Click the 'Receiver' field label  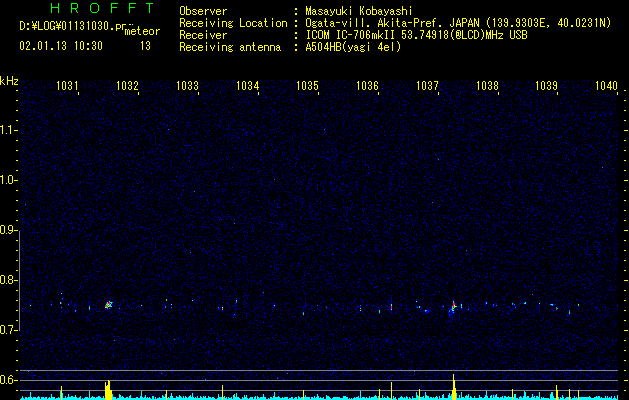point(203,35)
